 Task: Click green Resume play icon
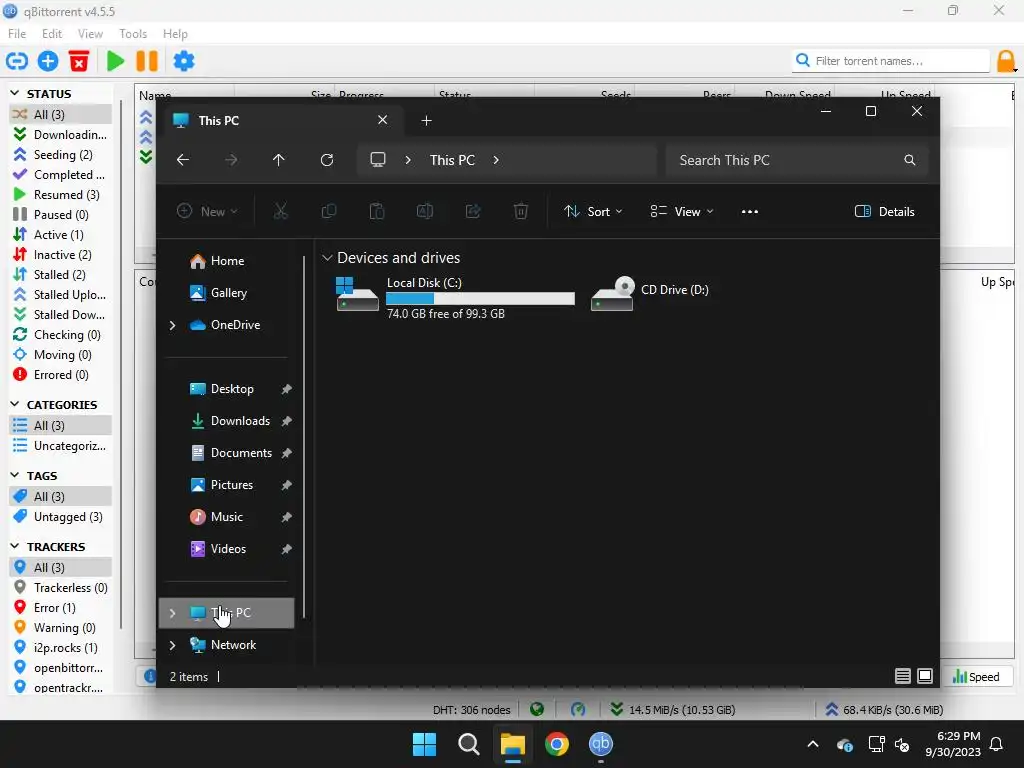[x=116, y=61]
